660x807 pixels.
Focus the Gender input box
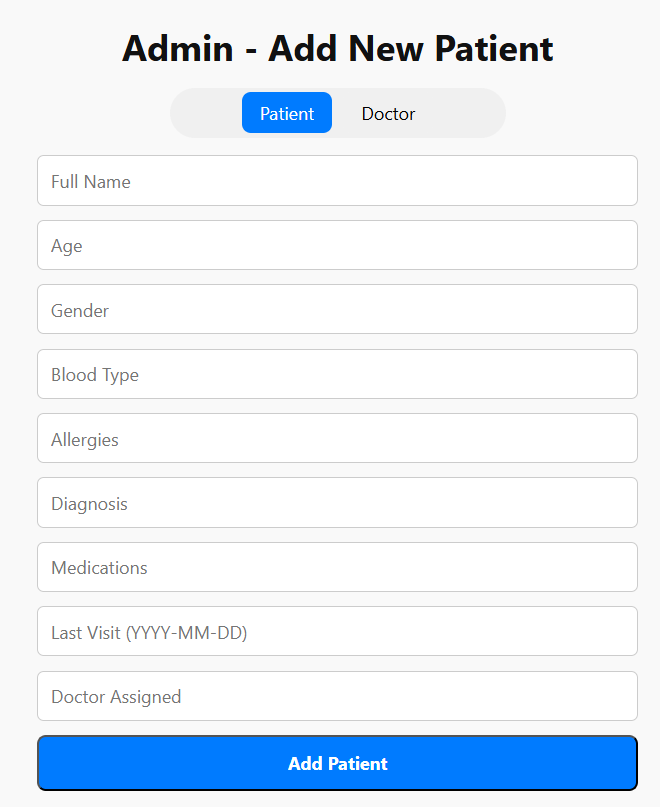pyautogui.click(x=337, y=310)
